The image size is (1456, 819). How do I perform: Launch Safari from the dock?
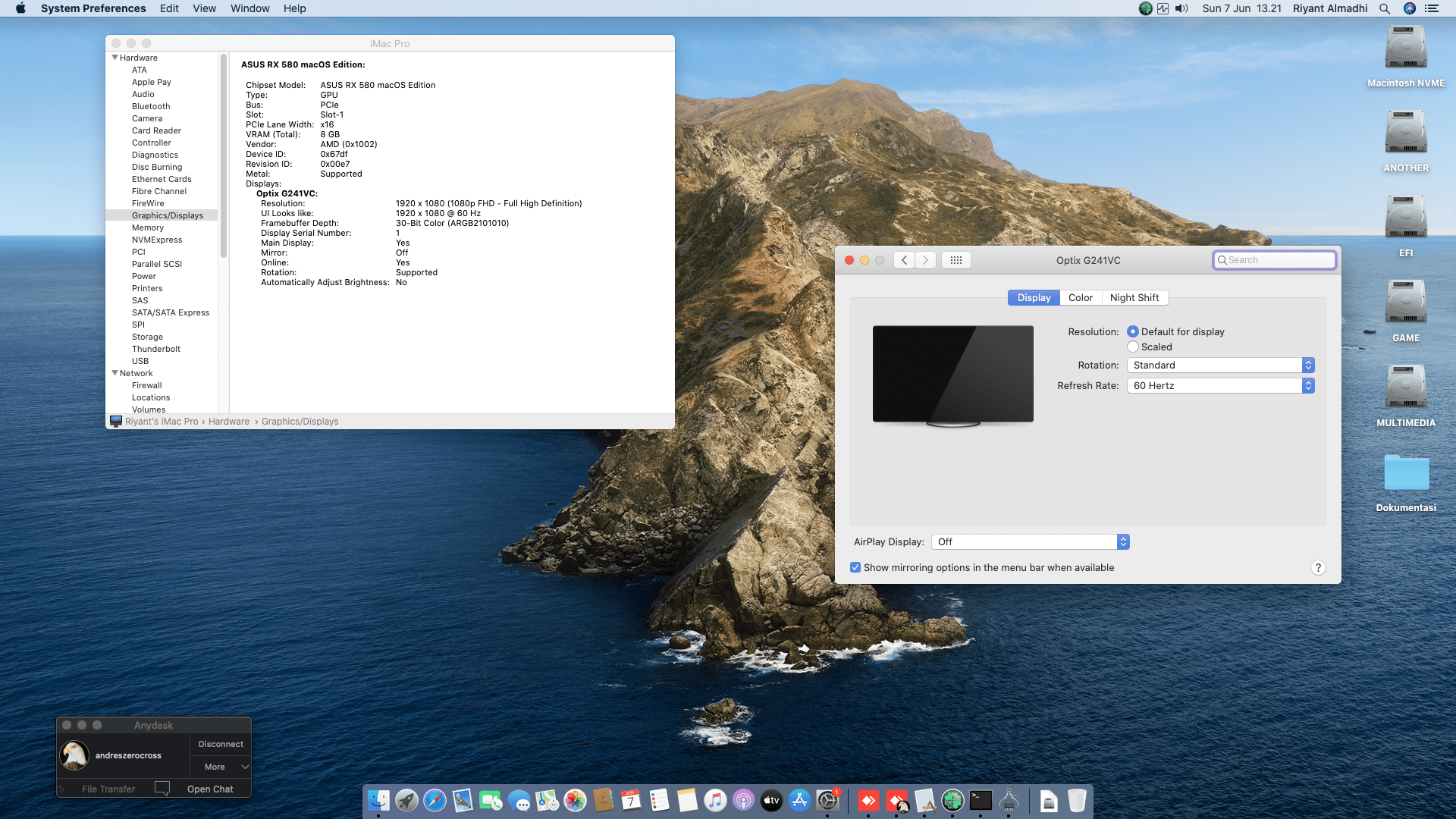(435, 800)
